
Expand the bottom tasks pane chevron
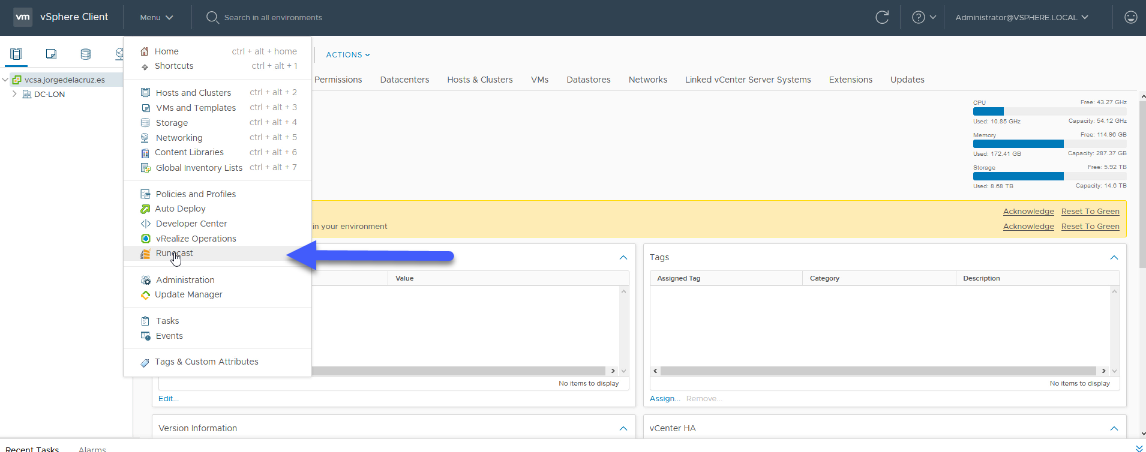[1139, 448]
